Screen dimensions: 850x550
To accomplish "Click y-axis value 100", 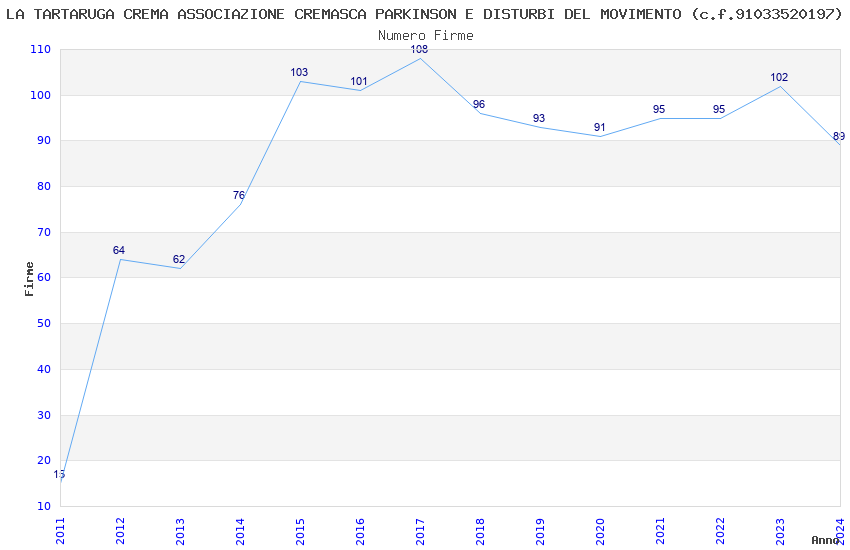I will (41, 95).
